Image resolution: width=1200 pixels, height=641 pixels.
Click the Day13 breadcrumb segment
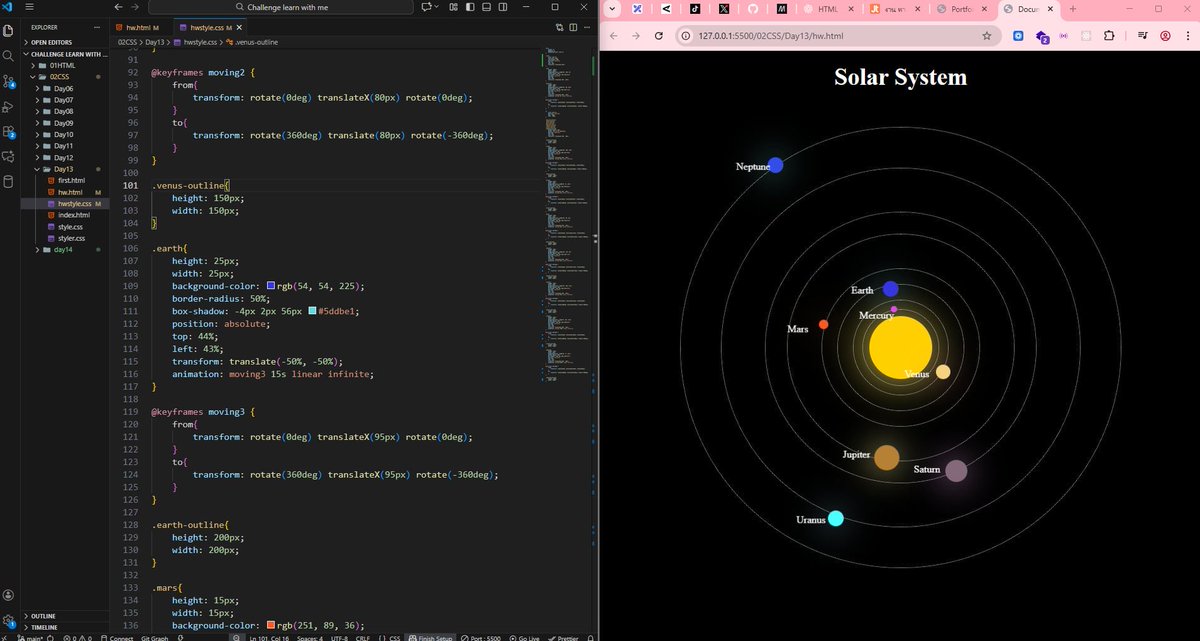155,42
